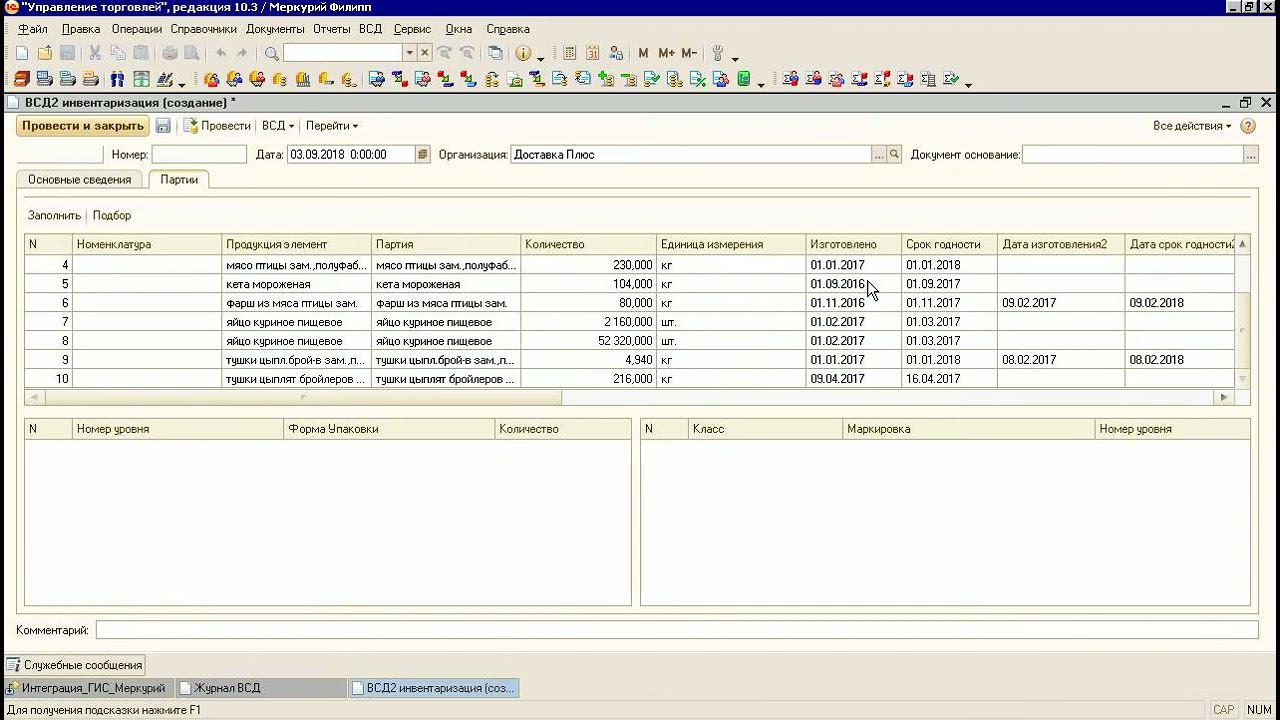Click the information icon in main toolbar
The image size is (1280, 720).
(x=522, y=53)
